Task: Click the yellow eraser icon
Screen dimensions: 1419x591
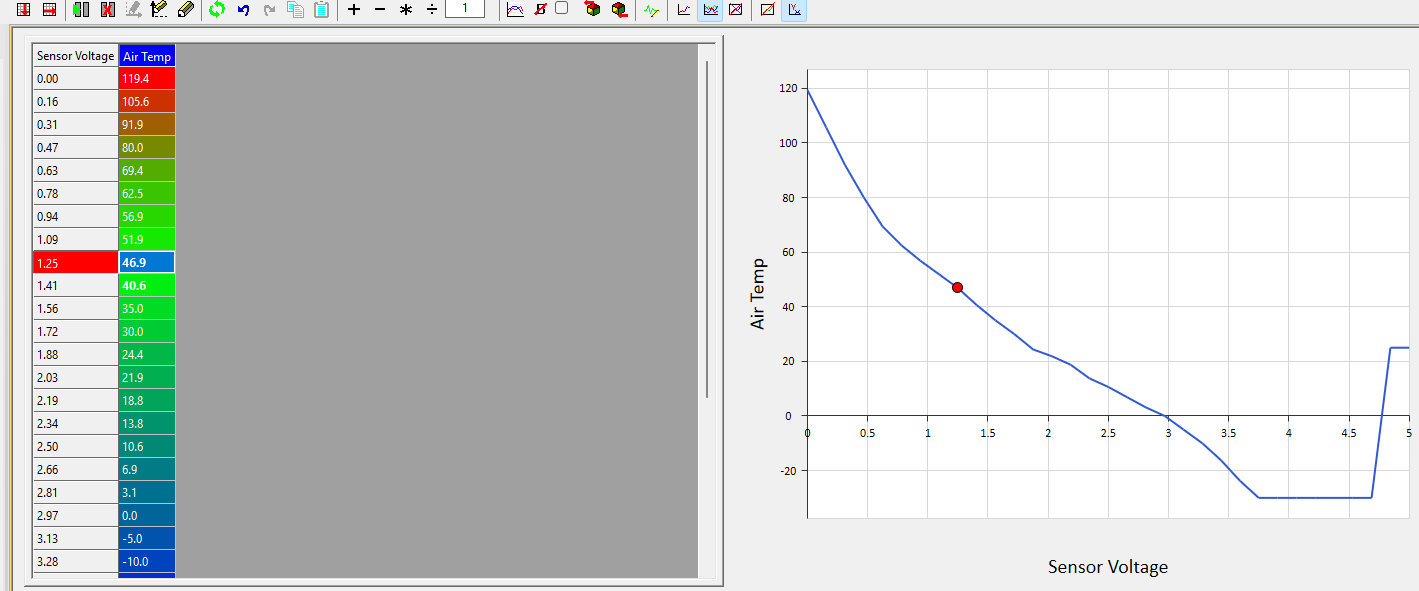Action: (x=185, y=10)
